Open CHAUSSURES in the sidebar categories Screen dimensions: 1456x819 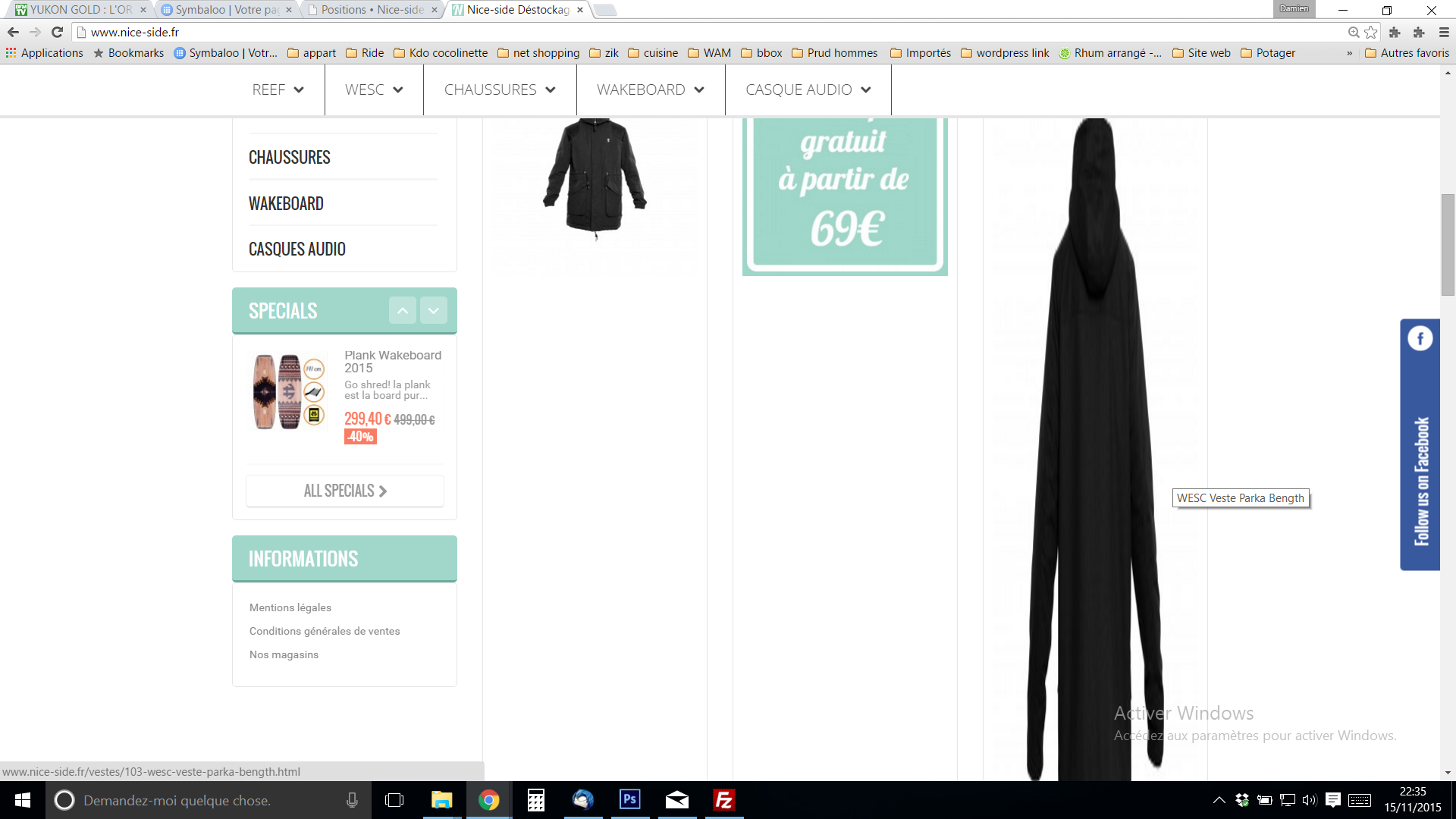[x=290, y=158]
